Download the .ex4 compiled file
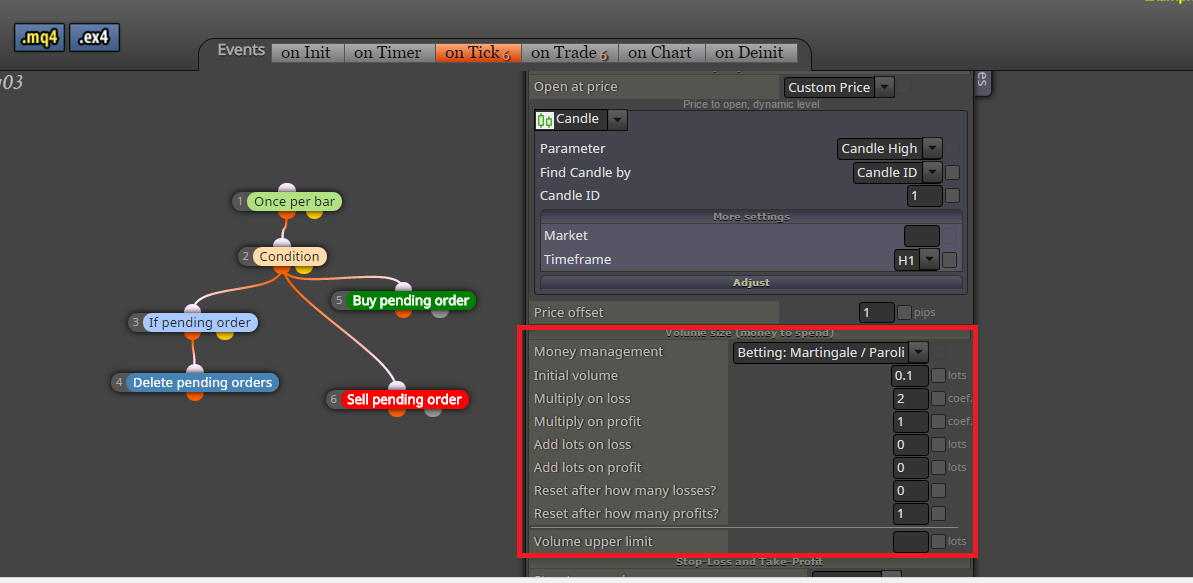The image size is (1193, 583). (94, 38)
